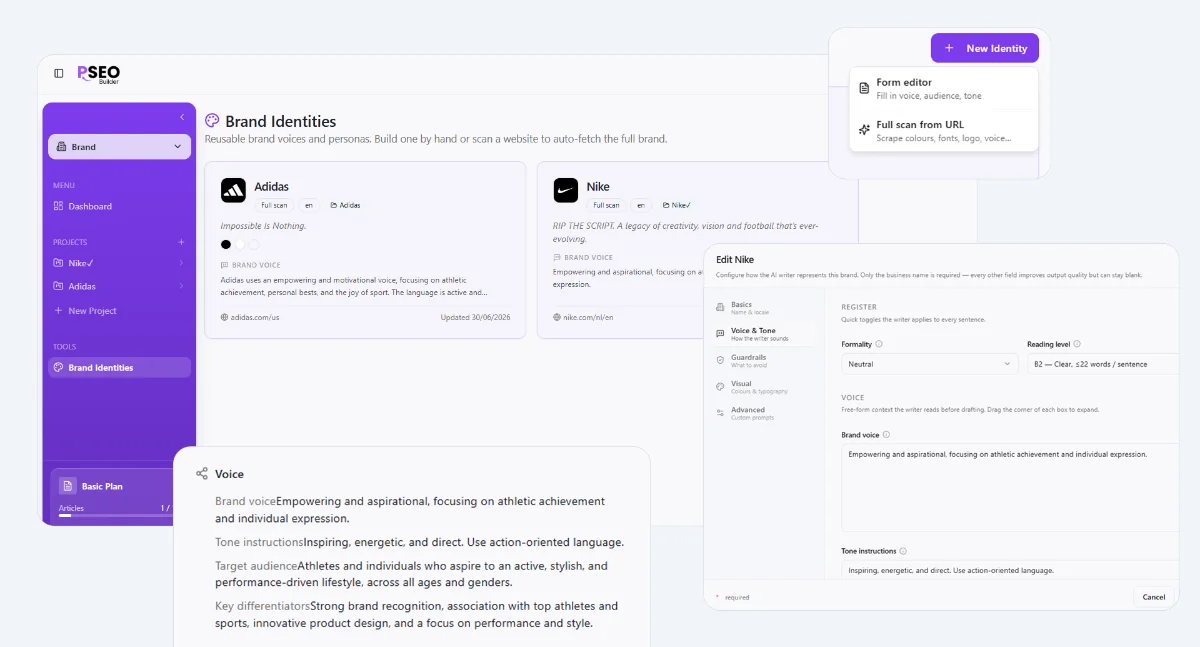The width and height of the screenshot is (1200, 647).
Task: Open the Brand workspace dropdown
Action: pos(119,146)
